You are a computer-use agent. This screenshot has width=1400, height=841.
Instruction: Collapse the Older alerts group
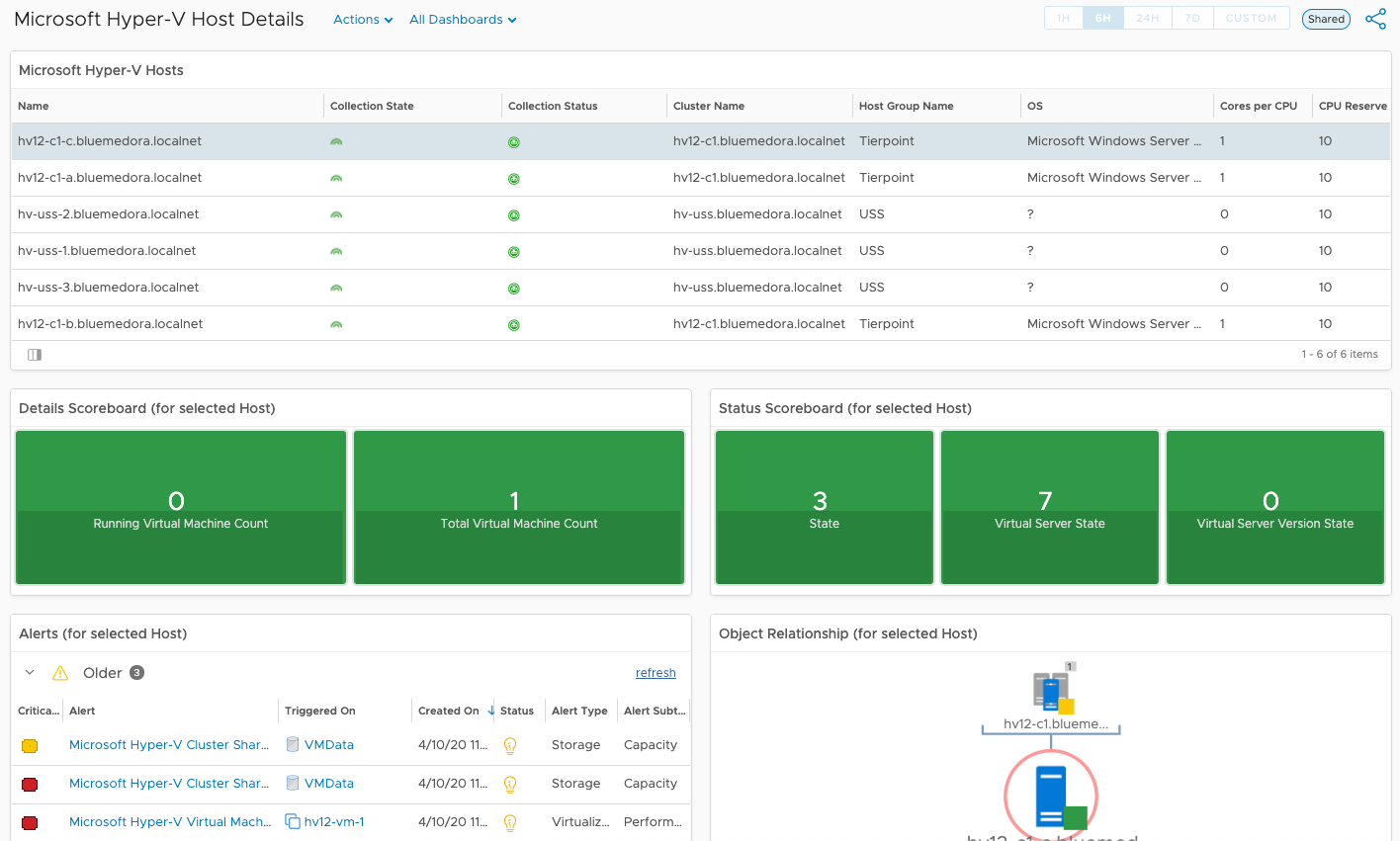click(30, 673)
